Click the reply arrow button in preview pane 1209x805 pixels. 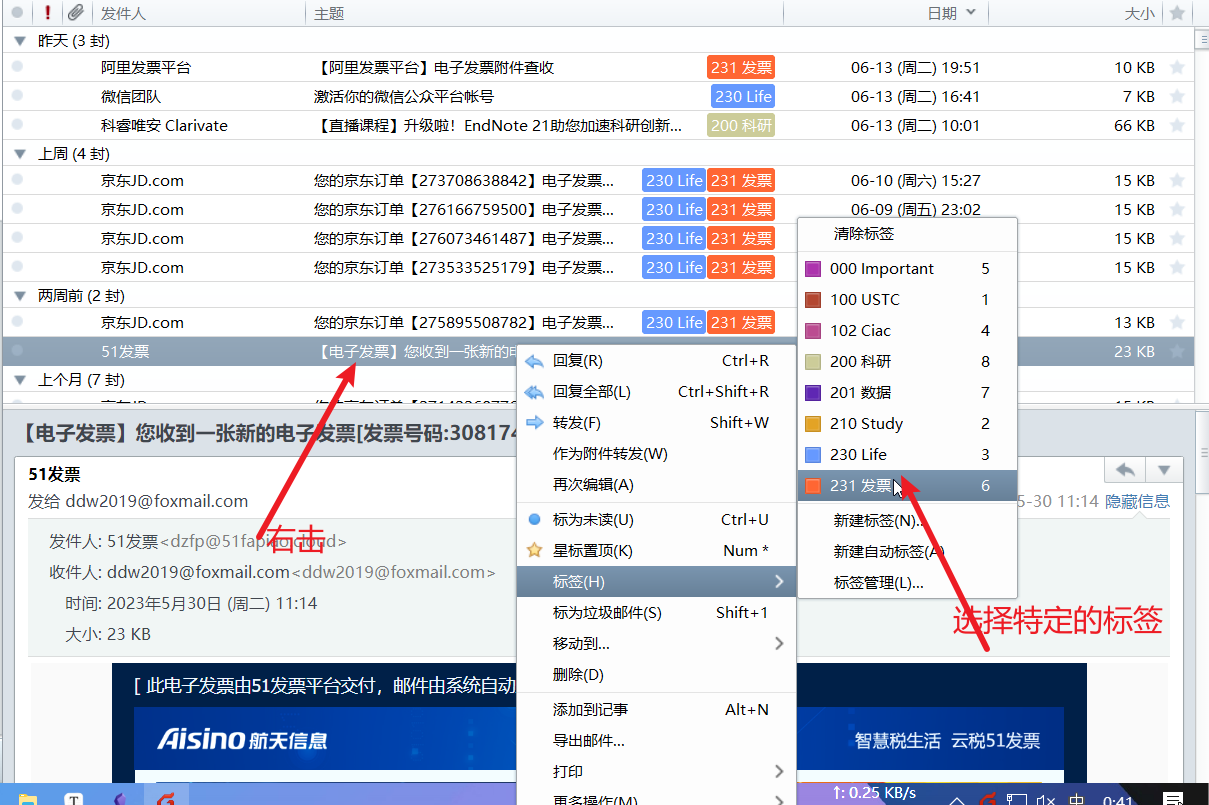[x=1125, y=470]
